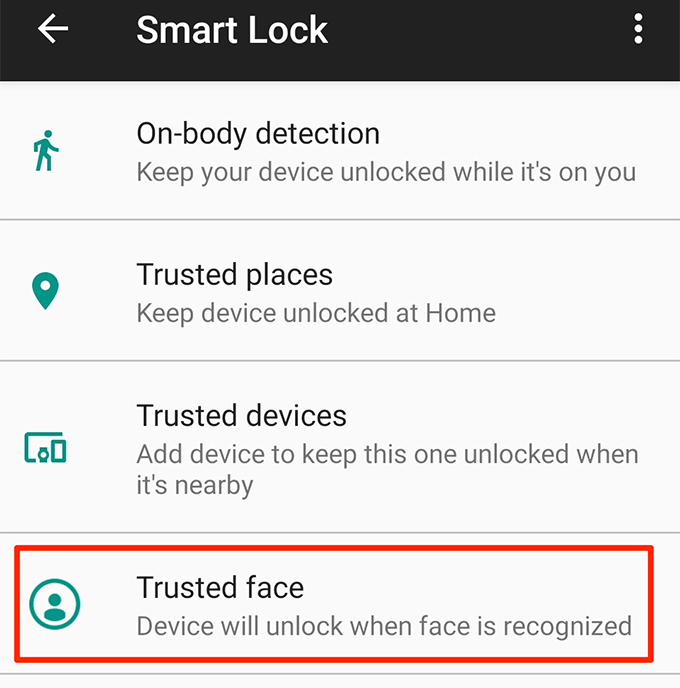Click the trusted devices icon
The width and height of the screenshot is (680, 688).
click(45, 448)
